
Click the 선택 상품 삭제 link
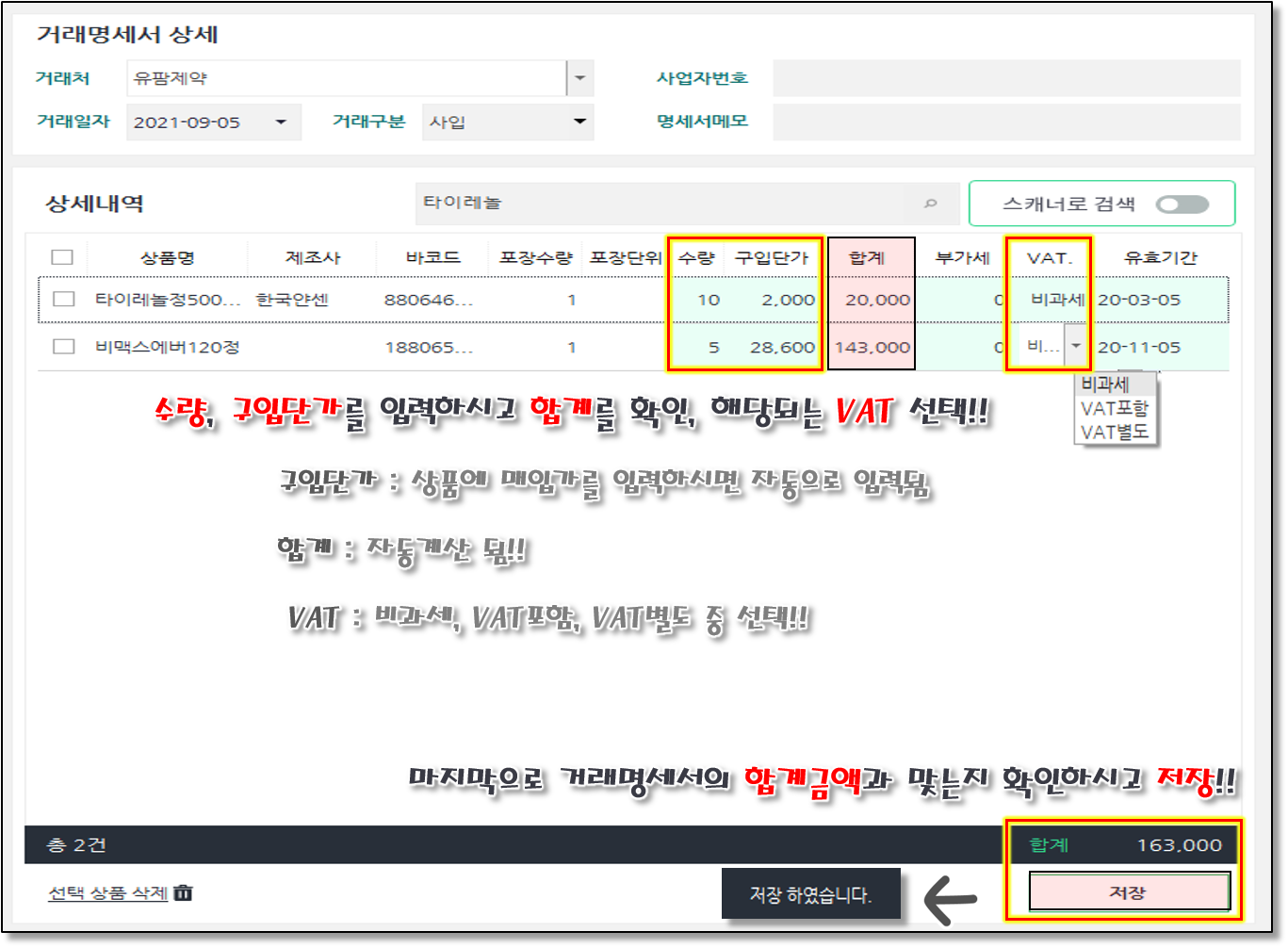tap(107, 892)
